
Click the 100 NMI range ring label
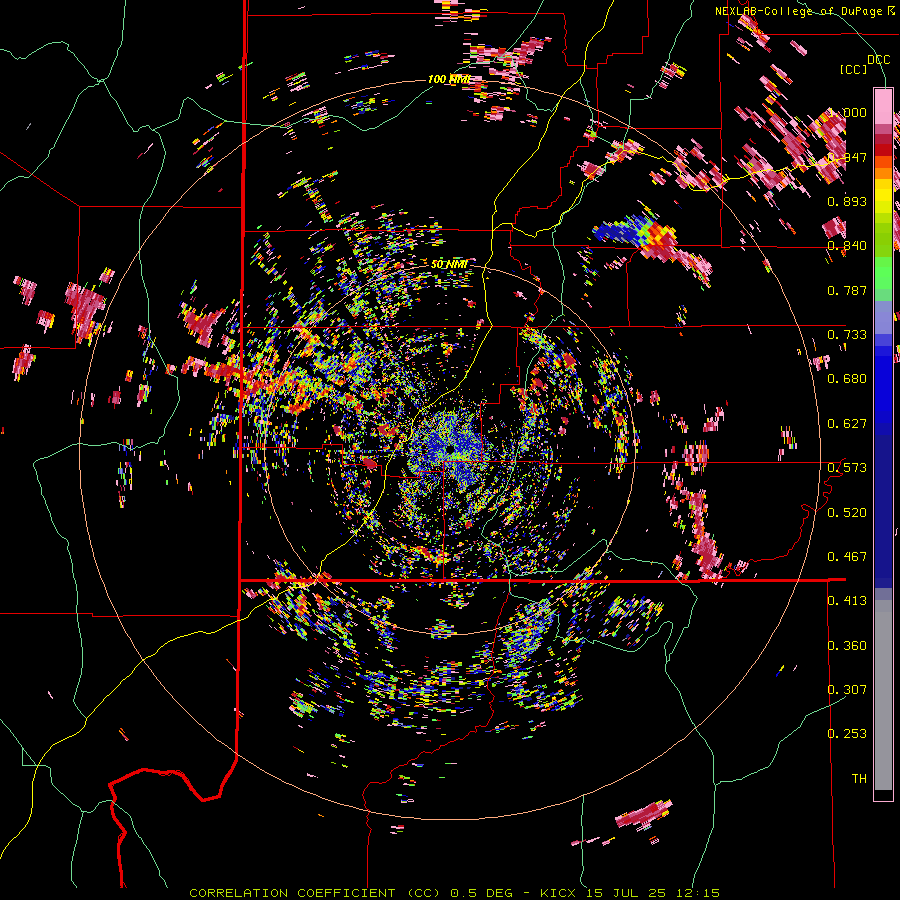(x=448, y=79)
